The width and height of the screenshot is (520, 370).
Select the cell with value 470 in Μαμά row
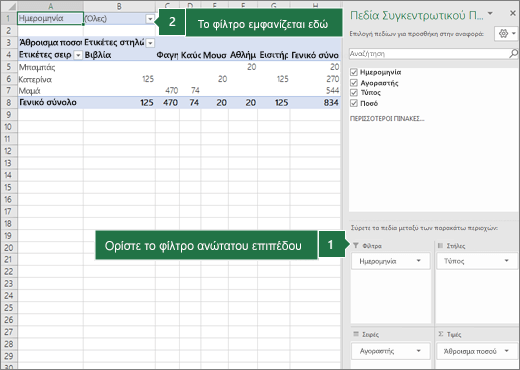tap(167, 91)
